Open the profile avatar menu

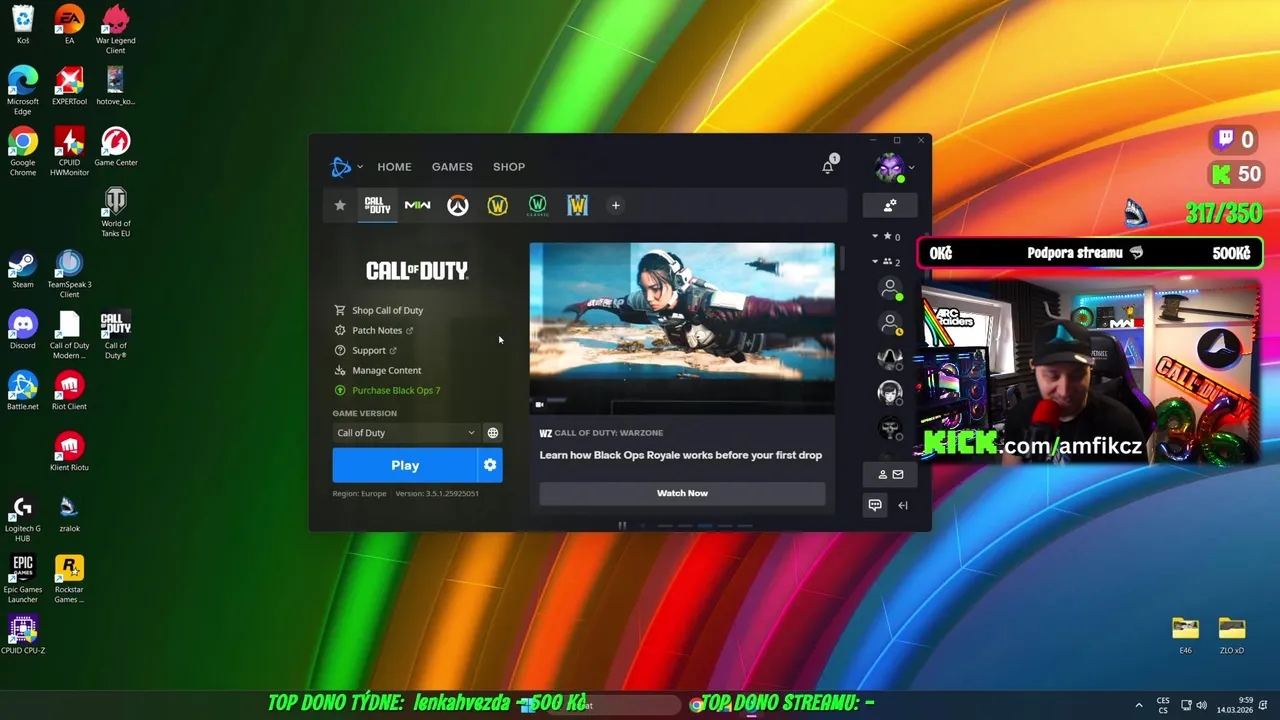click(x=890, y=167)
